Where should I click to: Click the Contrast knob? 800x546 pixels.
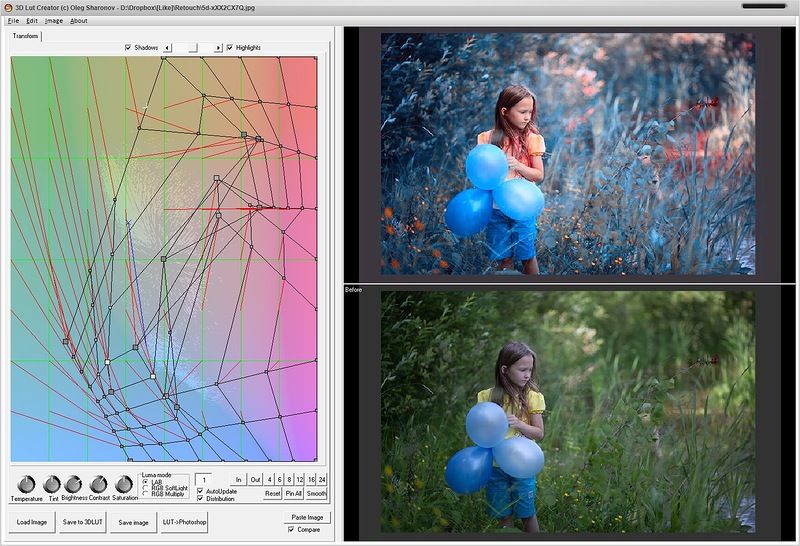pyautogui.click(x=98, y=484)
